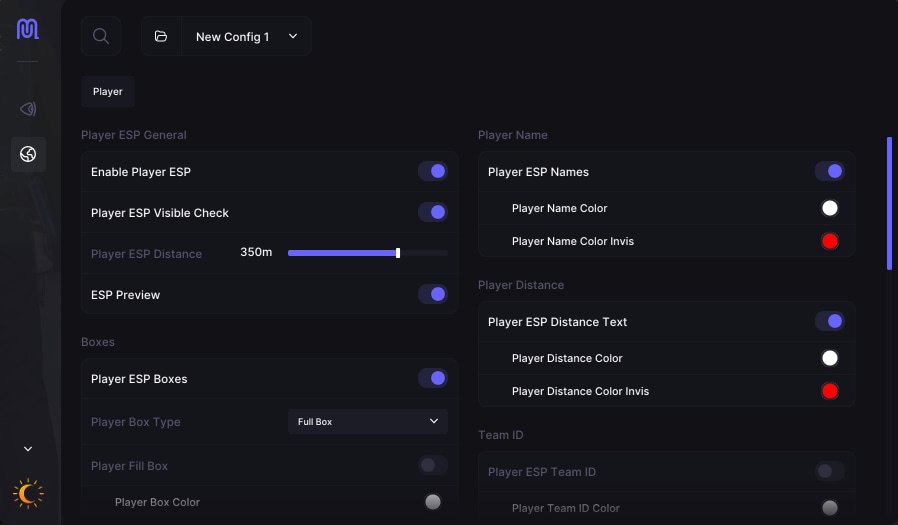The height and width of the screenshot is (525, 898).
Task: Toggle Player ESP Distance Text off
Action: [x=829, y=322]
